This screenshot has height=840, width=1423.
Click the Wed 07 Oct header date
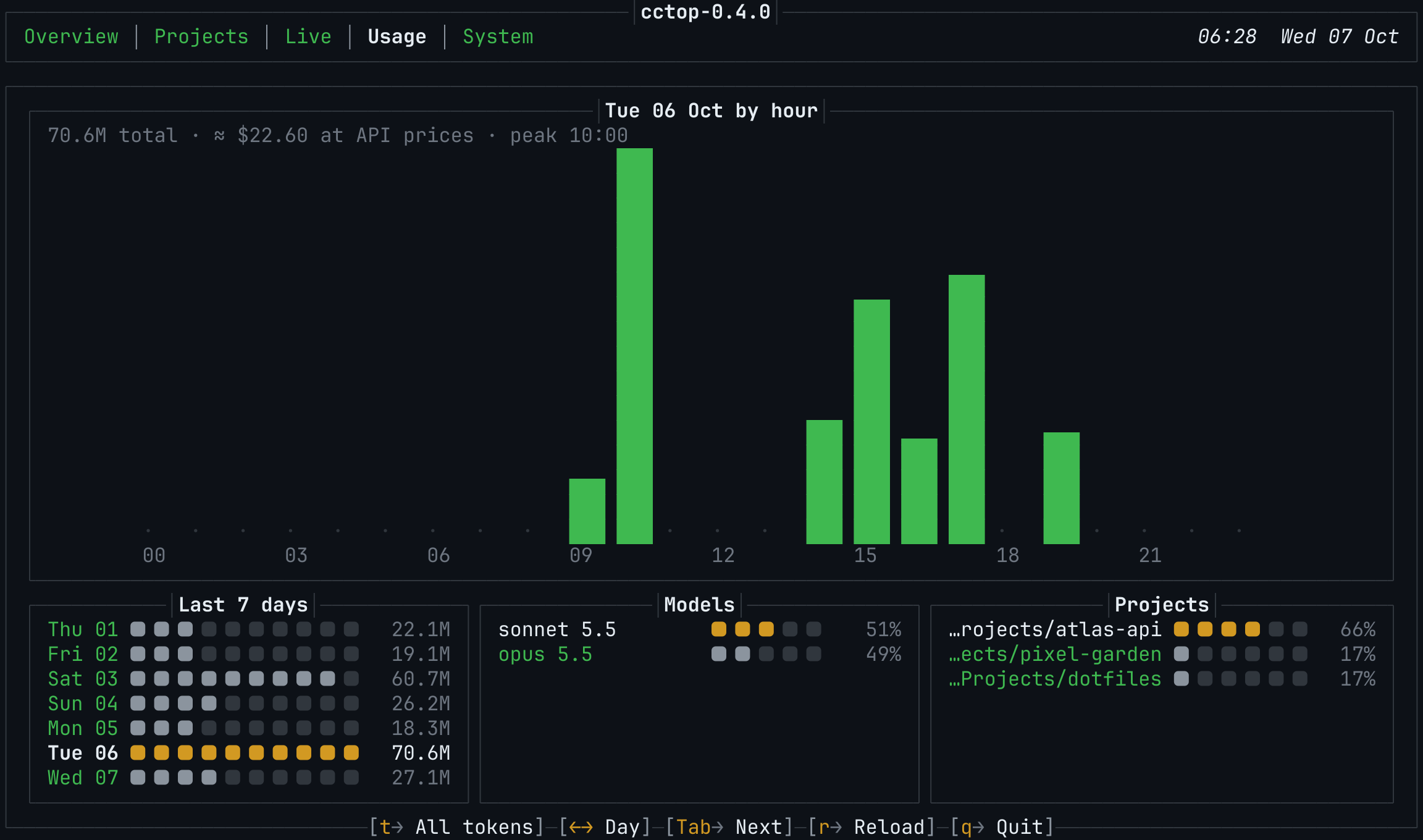tap(1340, 36)
